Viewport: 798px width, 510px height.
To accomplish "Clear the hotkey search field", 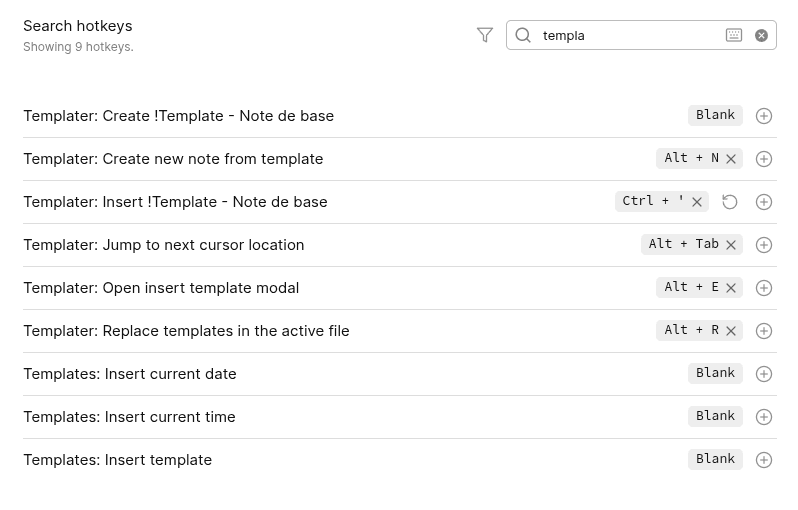I will tap(761, 35).
